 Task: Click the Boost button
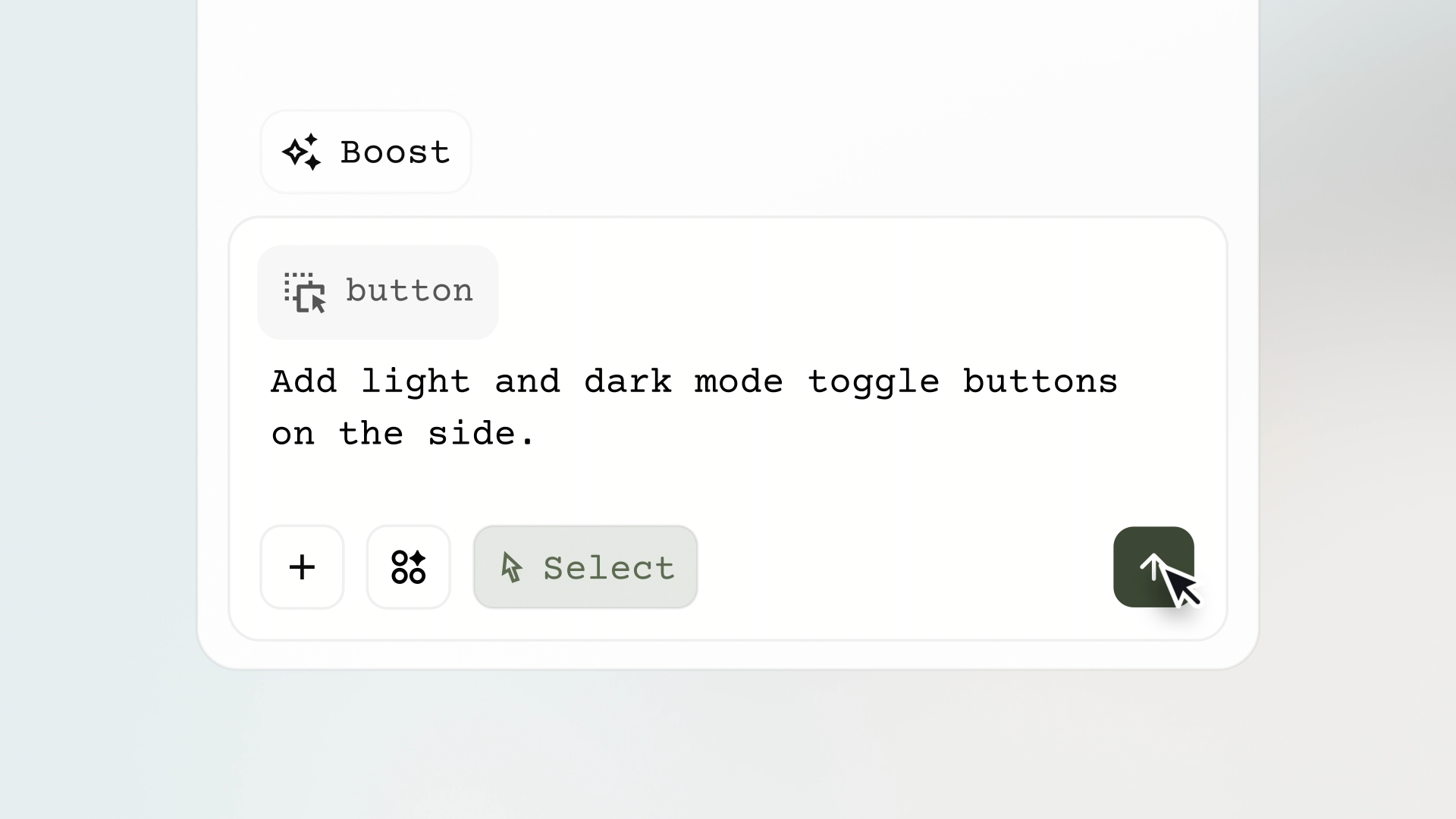[x=366, y=152]
